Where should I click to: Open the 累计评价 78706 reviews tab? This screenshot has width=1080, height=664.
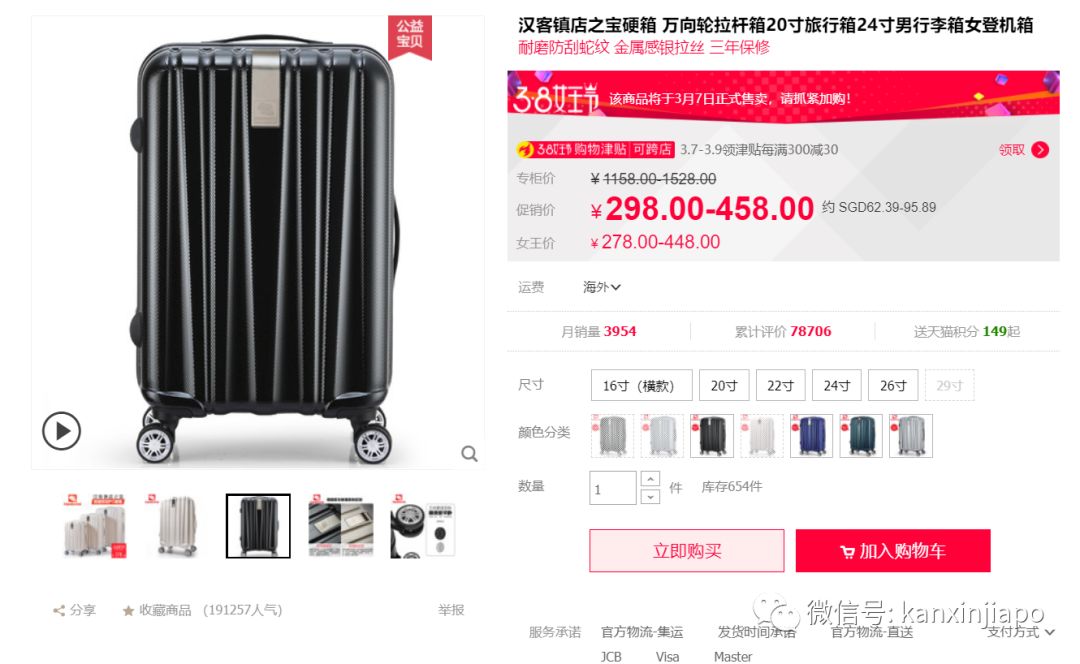782,331
